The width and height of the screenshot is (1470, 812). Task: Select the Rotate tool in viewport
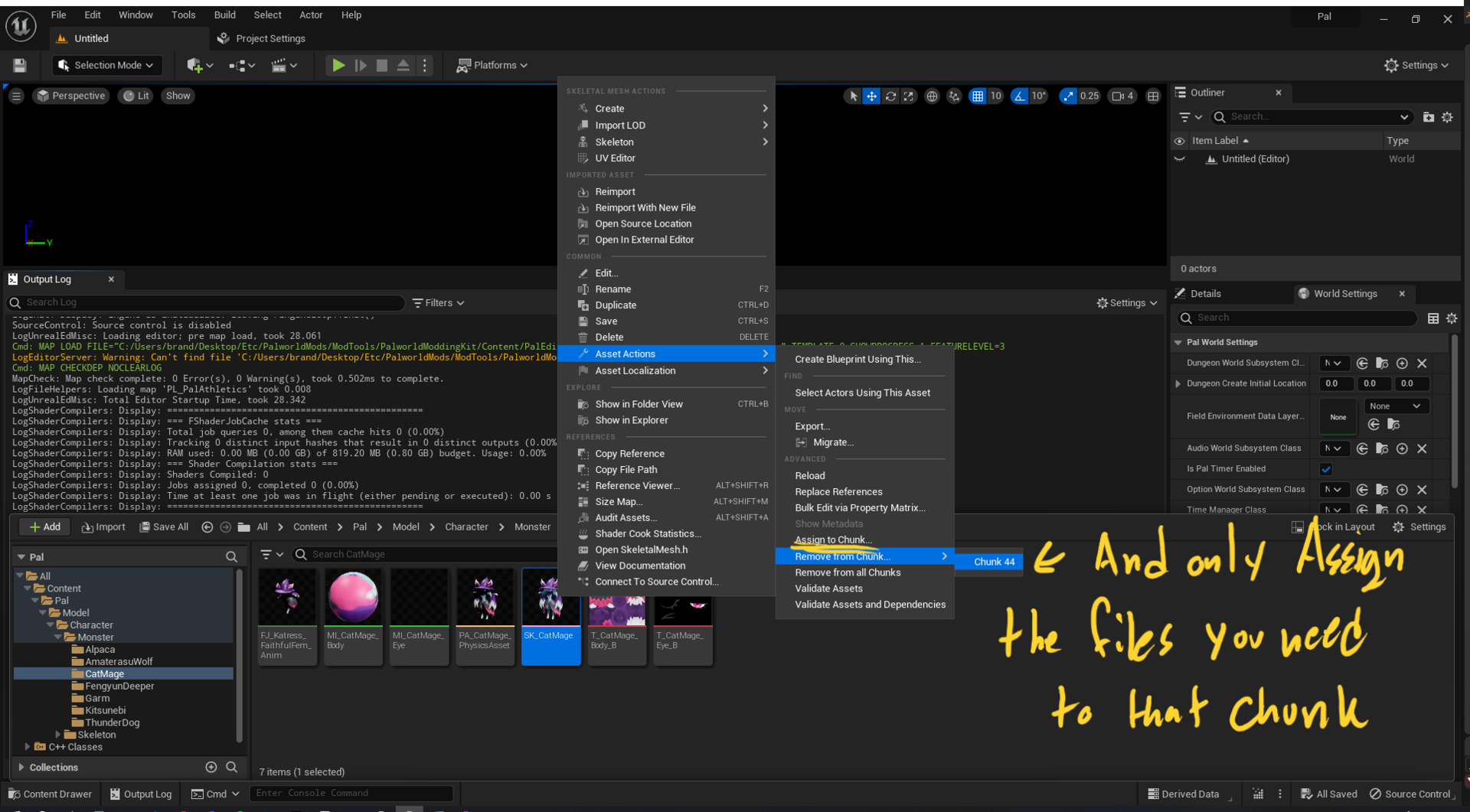pos(890,96)
